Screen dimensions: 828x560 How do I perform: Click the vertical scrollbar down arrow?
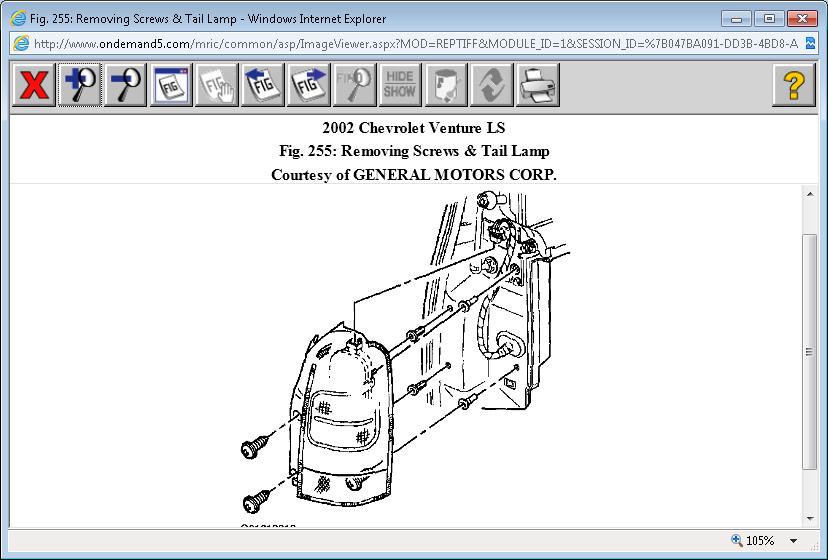(x=810, y=519)
